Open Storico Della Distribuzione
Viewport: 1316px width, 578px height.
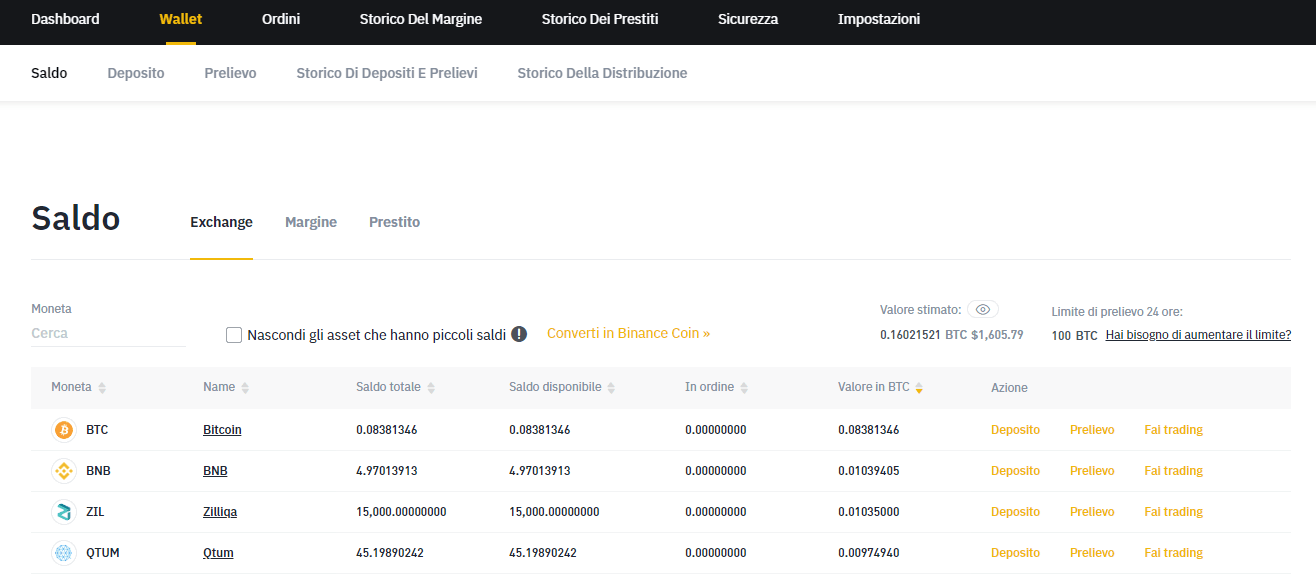(x=602, y=73)
